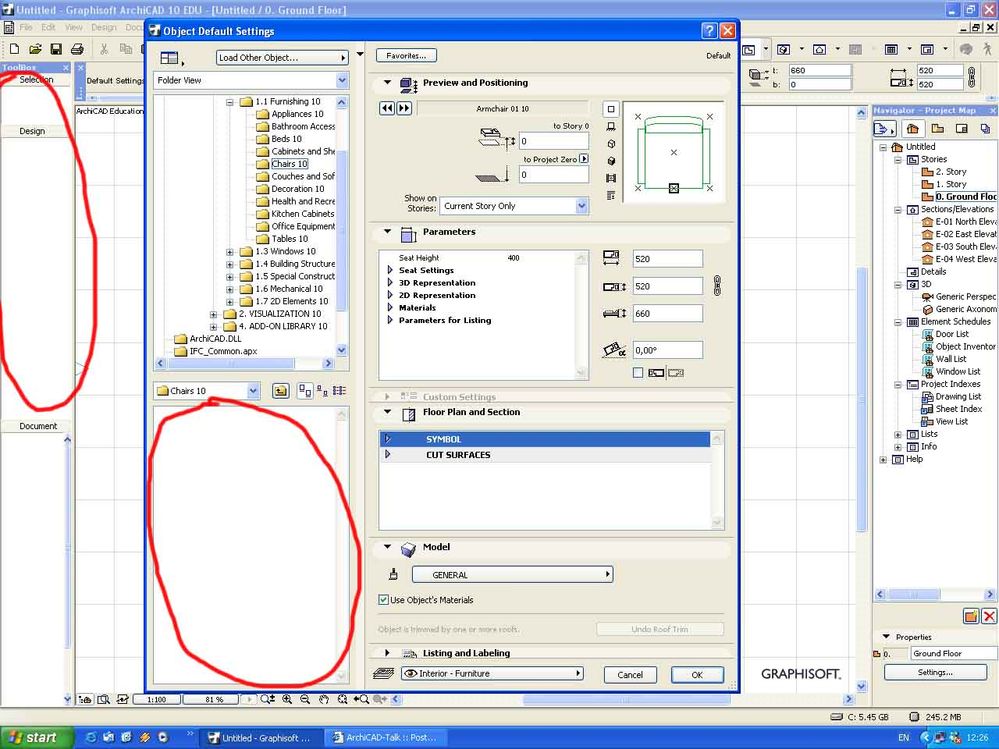999x749 pixels.
Task: Expand Listing and Labeling panel
Action: click(x=387, y=653)
